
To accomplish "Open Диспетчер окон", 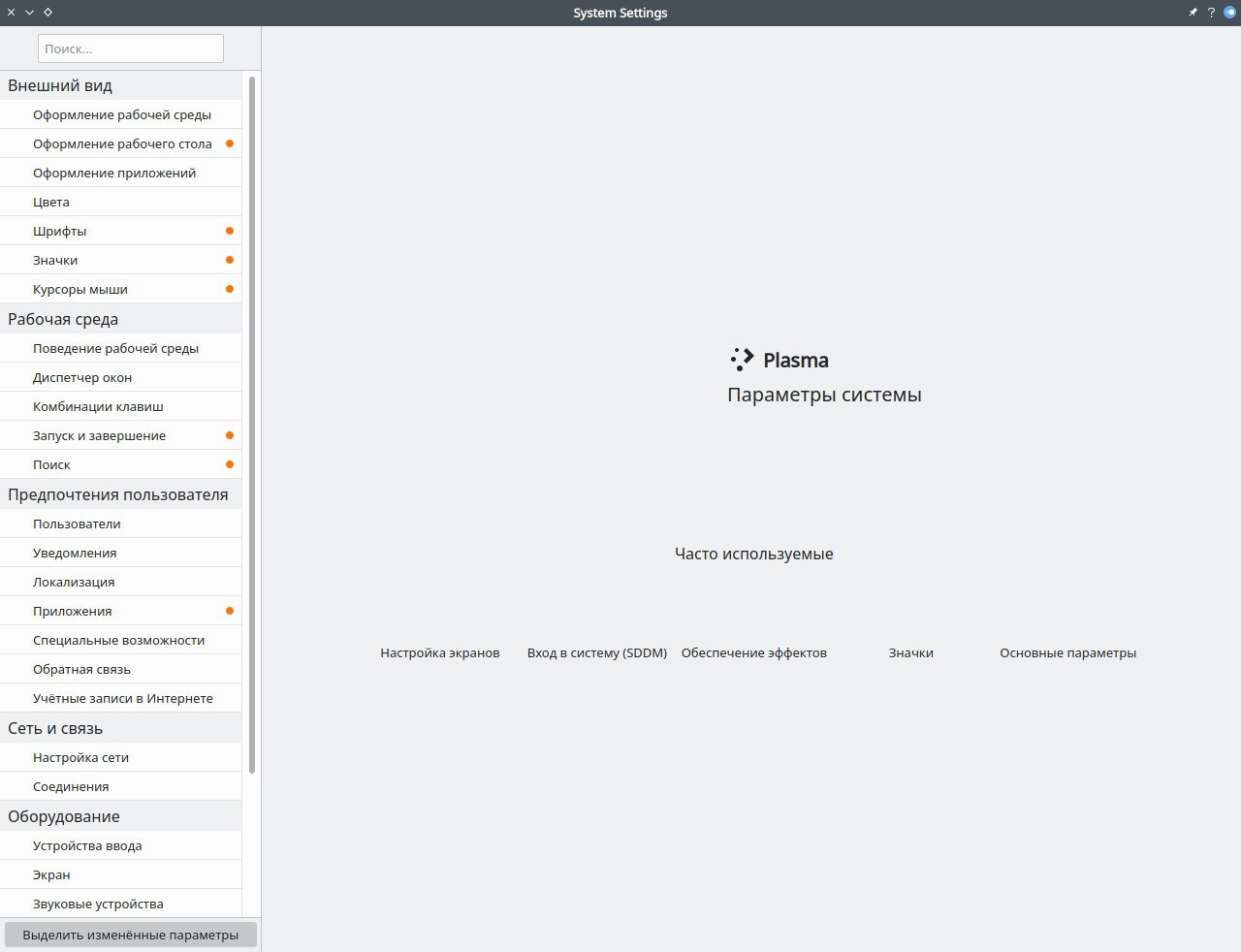I will pos(121,377).
